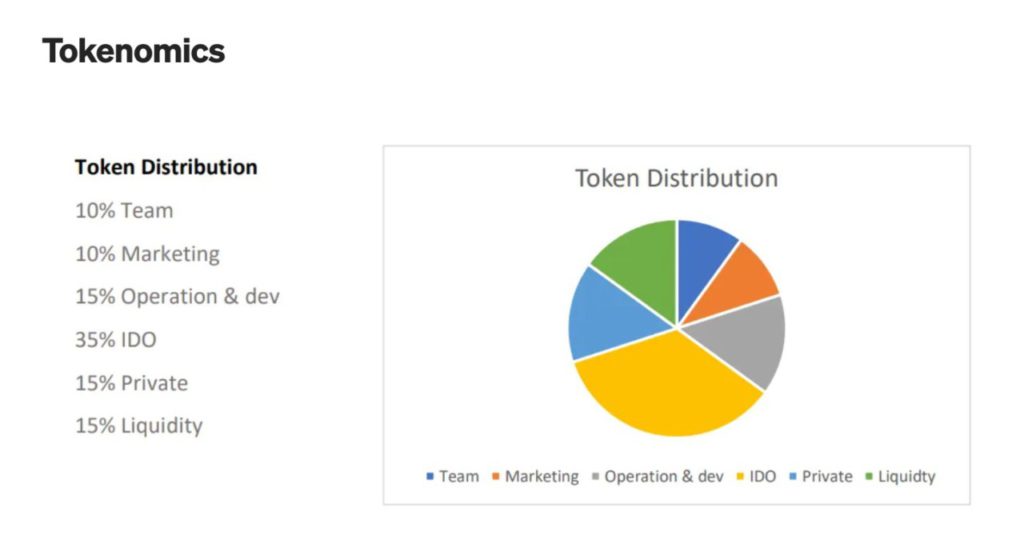Click the green Liquidty legend color square
Screen dimensions: 1024x540
pos(868,477)
